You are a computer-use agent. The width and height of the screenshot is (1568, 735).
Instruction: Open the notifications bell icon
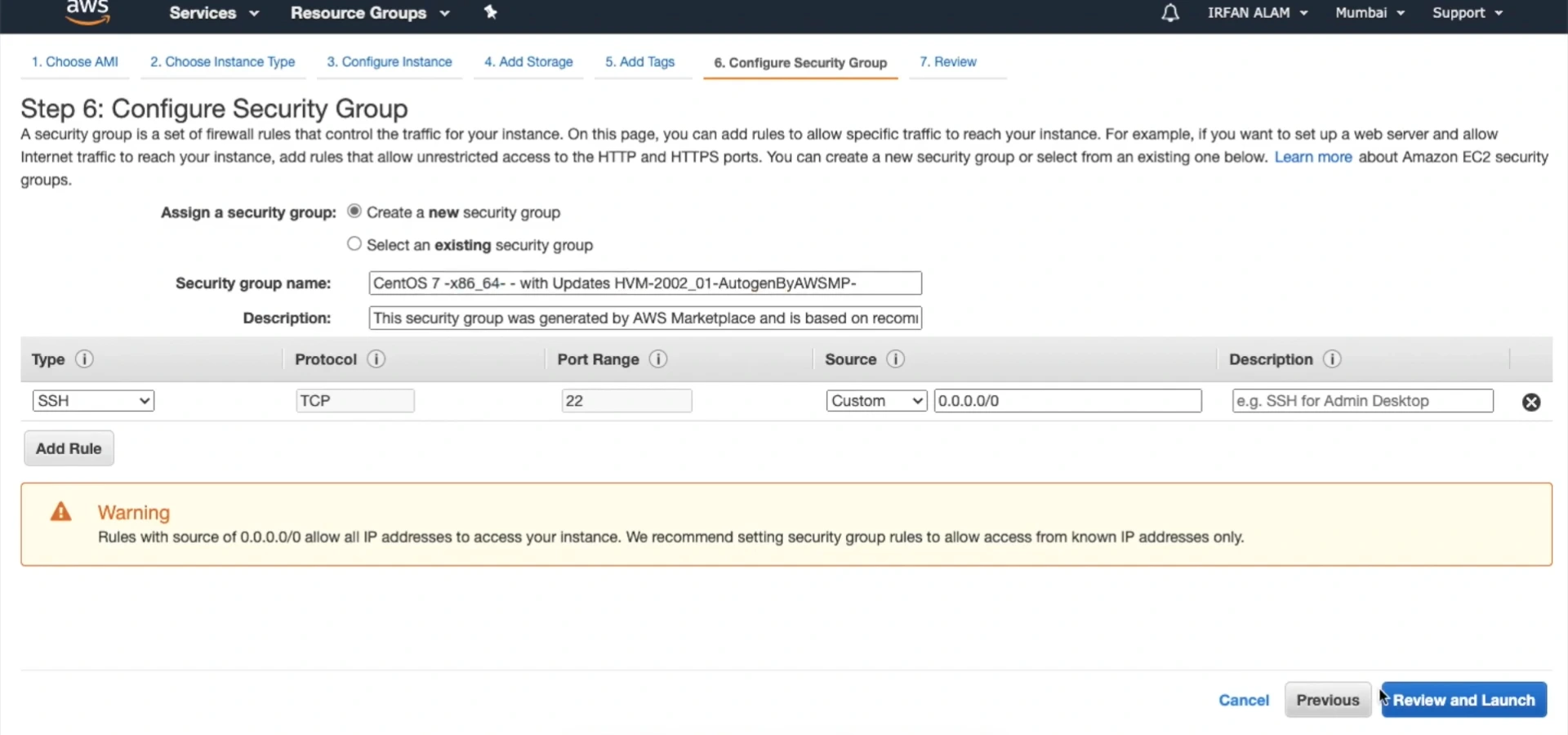[x=1170, y=13]
